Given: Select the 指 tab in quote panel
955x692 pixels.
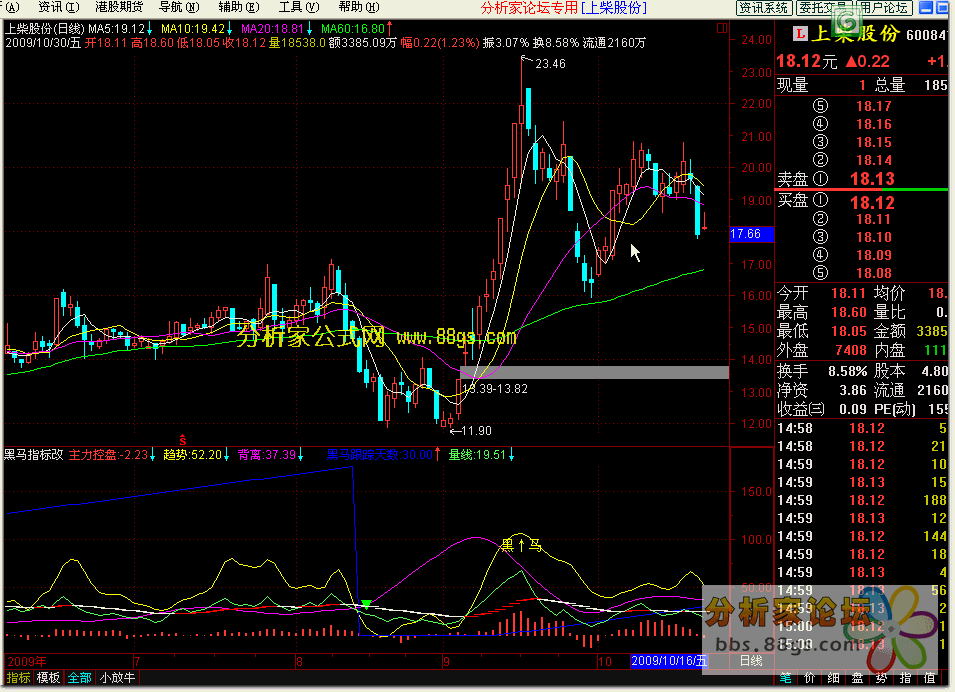Looking at the screenshot, I should click(905, 677).
